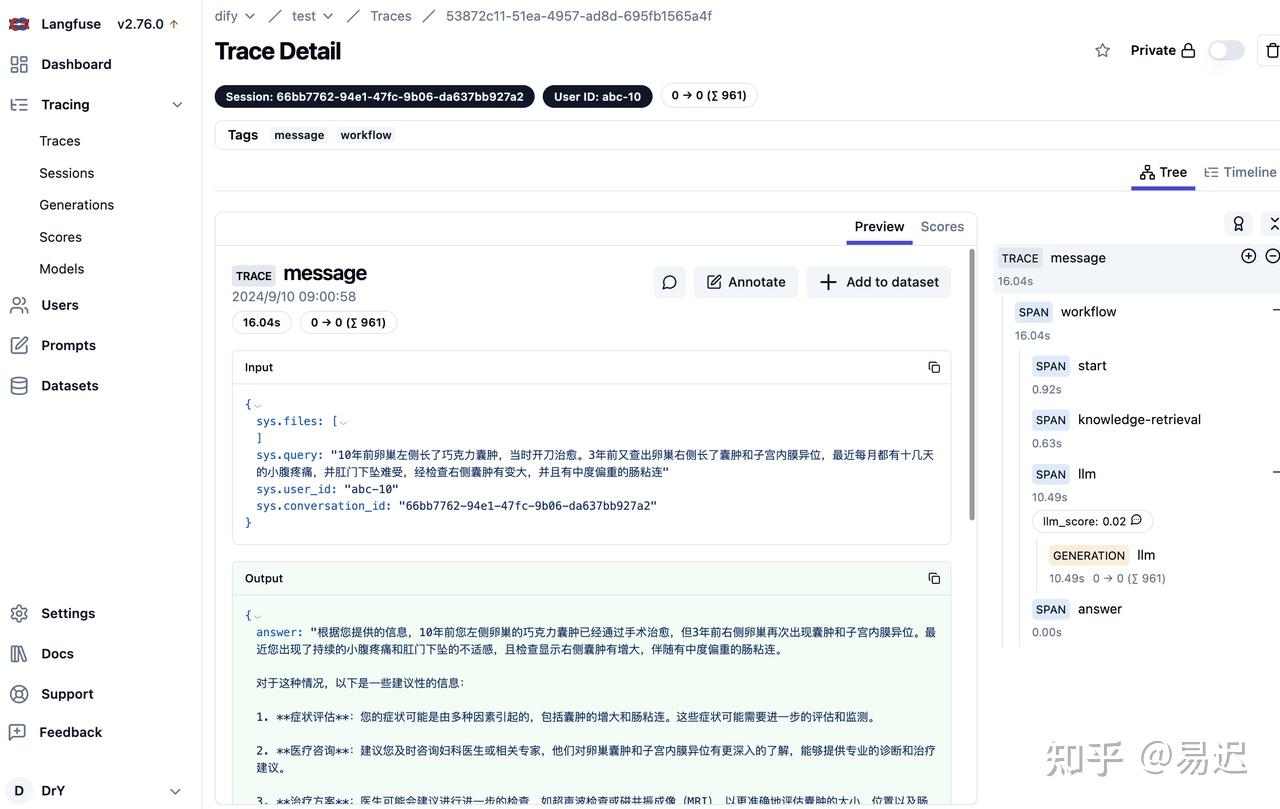The width and height of the screenshot is (1280, 809).
Task: Click the workflow tag
Action: pyautogui.click(x=366, y=135)
